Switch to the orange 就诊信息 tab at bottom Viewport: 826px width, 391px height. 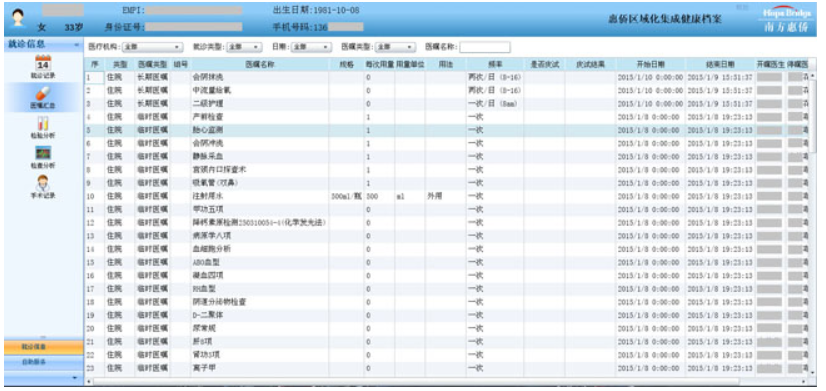click(x=43, y=347)
